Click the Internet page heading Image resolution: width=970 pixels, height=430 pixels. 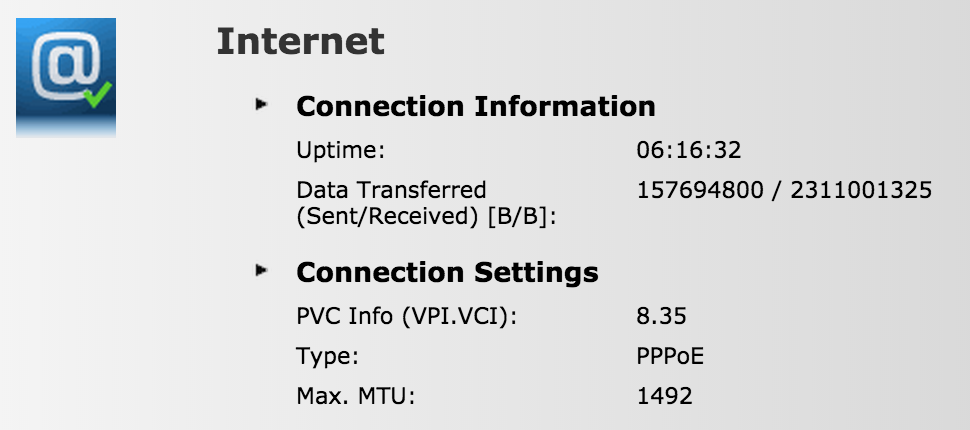300,42
